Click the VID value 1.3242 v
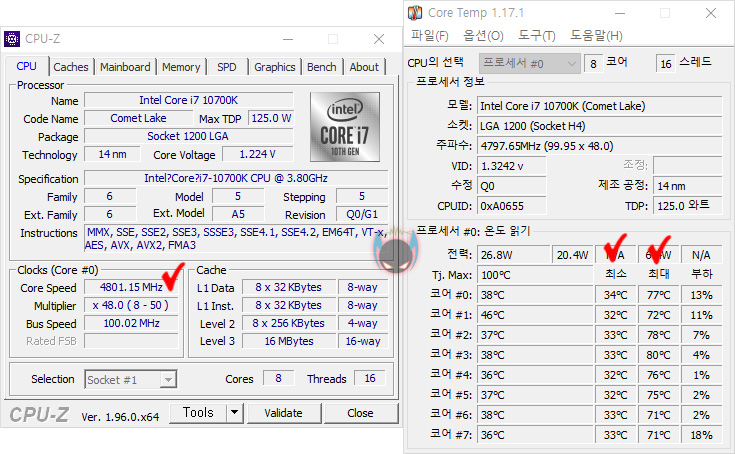This screenshot has width=735, height=454. coord(511,166)
